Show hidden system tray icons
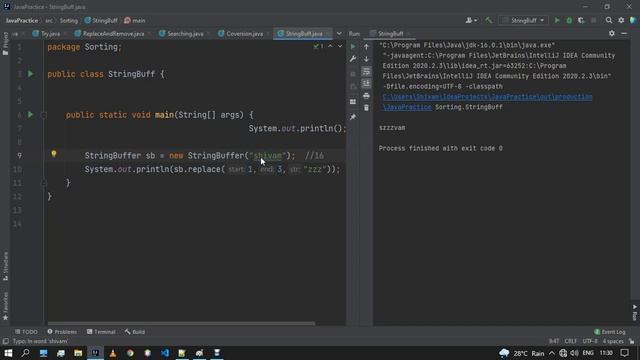The image size is (640, 360). point(552,353)
